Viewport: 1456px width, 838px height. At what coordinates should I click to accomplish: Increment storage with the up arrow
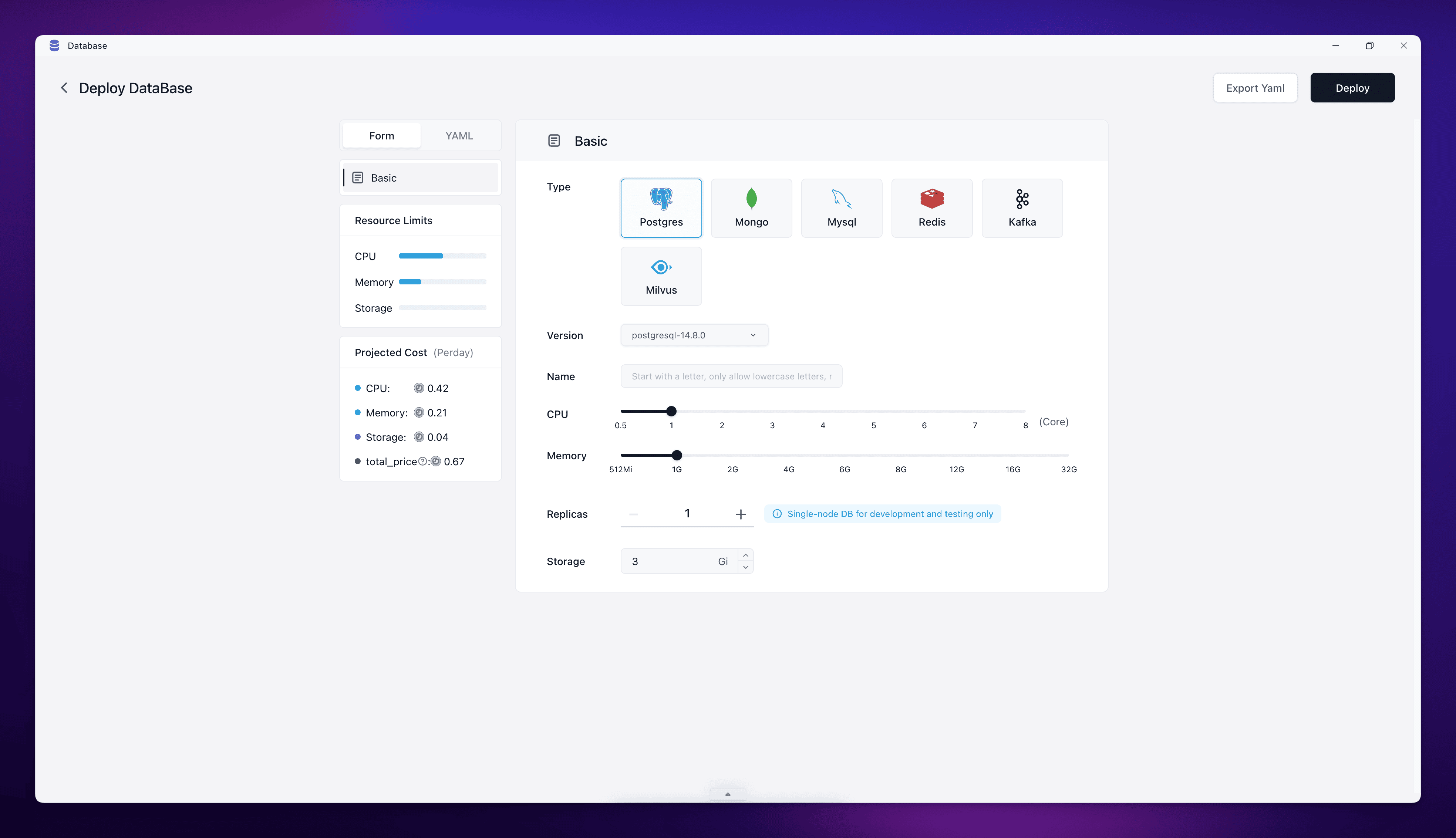[745, 555]
